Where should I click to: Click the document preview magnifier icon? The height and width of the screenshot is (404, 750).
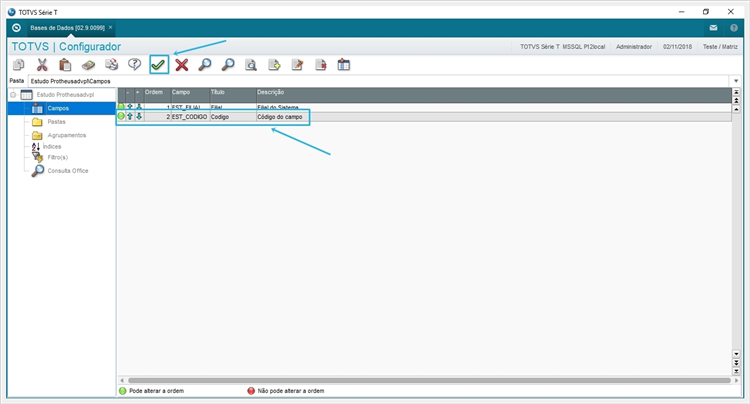[x=251, y=65]
